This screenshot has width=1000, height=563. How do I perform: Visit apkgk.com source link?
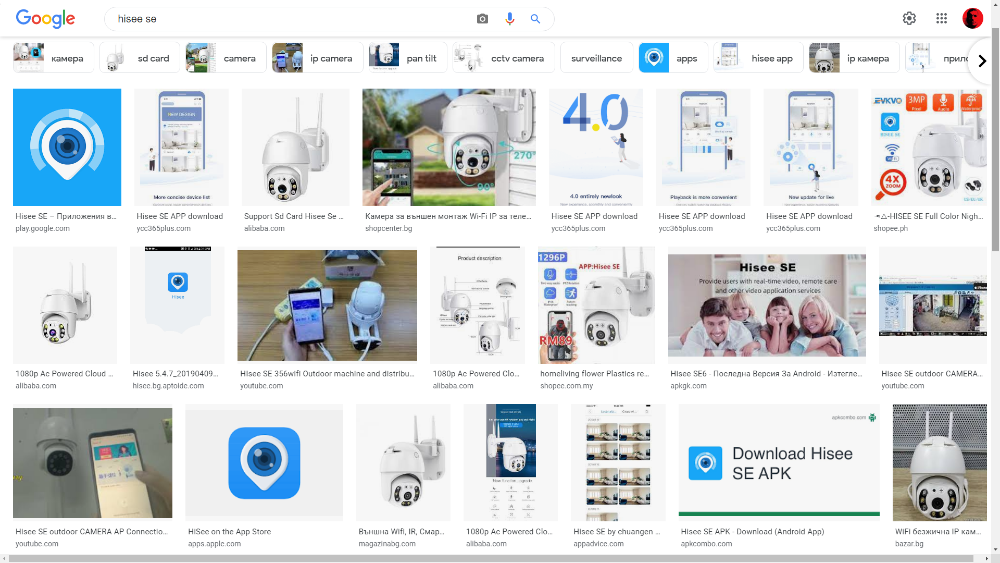[688, 386]
